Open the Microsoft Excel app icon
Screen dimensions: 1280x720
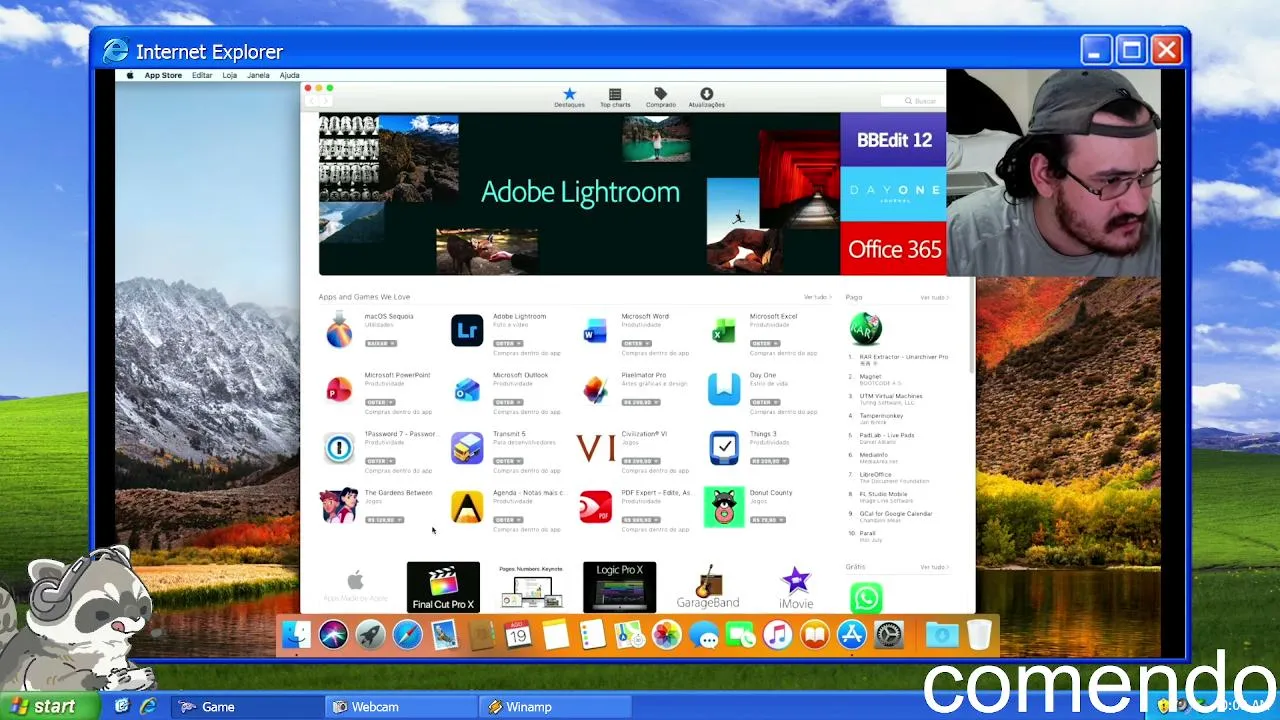tap(724, 330)
